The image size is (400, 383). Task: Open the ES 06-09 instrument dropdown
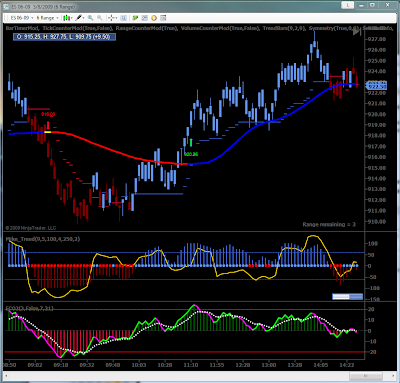tap(22, 18)
